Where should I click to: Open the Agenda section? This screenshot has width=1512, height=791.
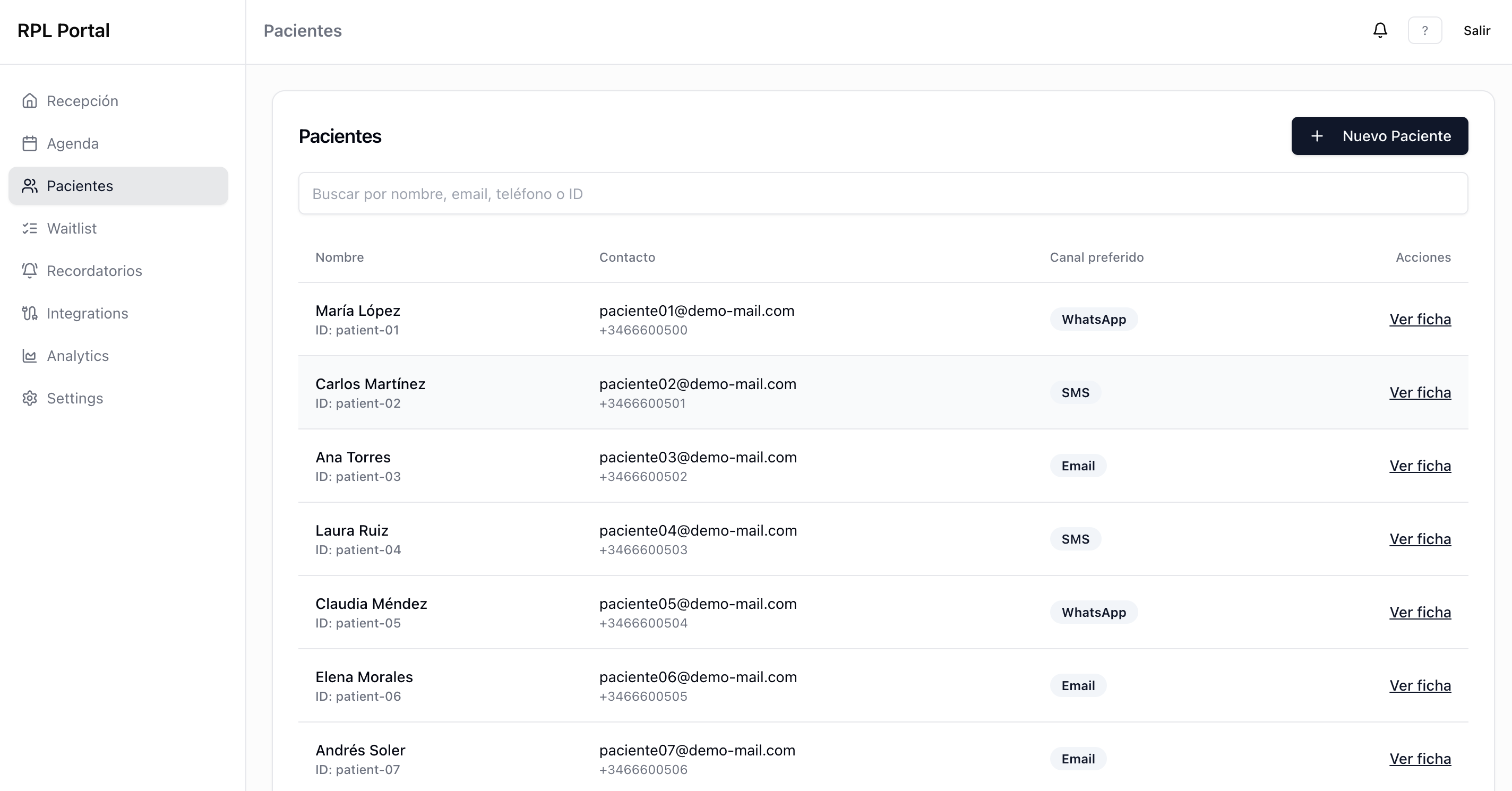point(118,144)
